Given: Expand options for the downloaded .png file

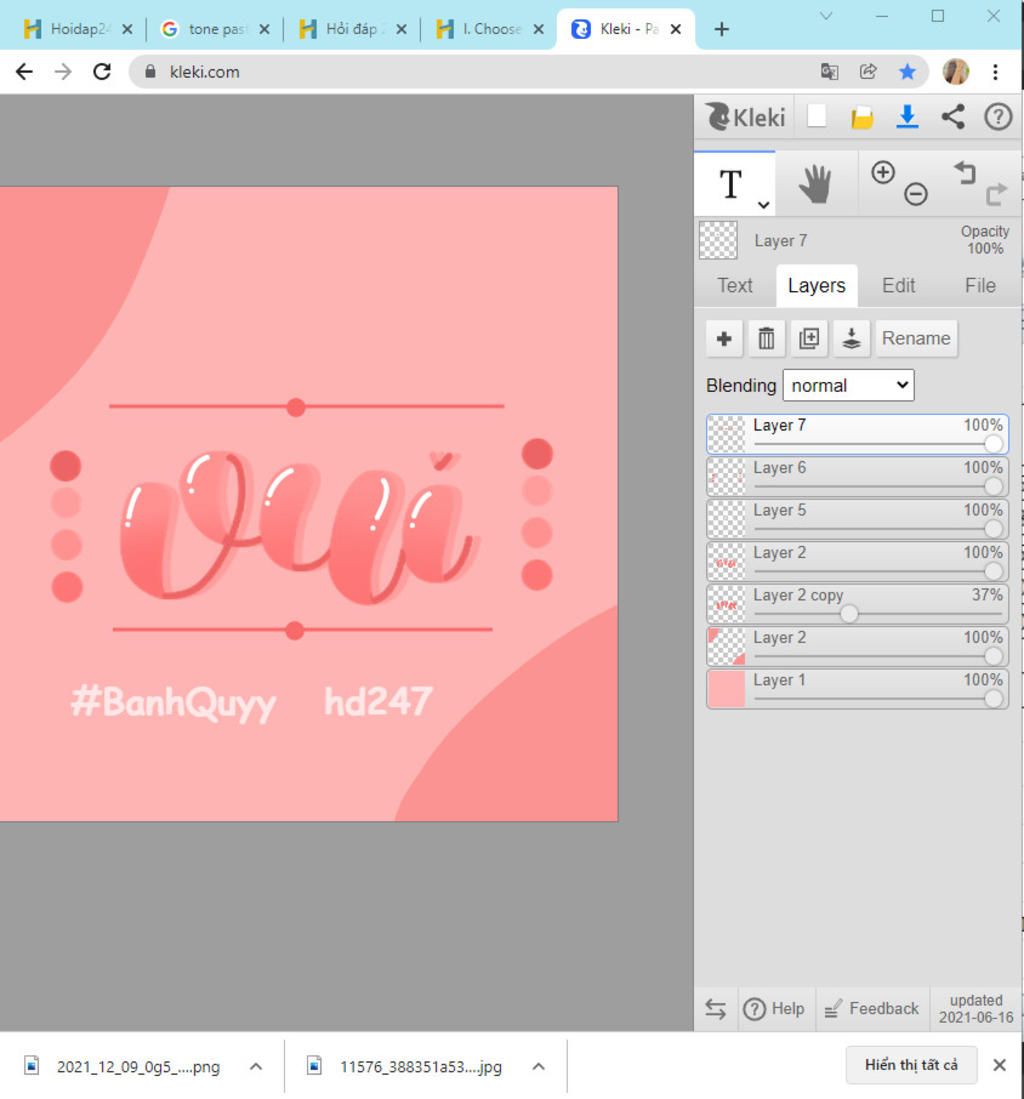Looking at the screenshot, I should tap(256, 1066).
